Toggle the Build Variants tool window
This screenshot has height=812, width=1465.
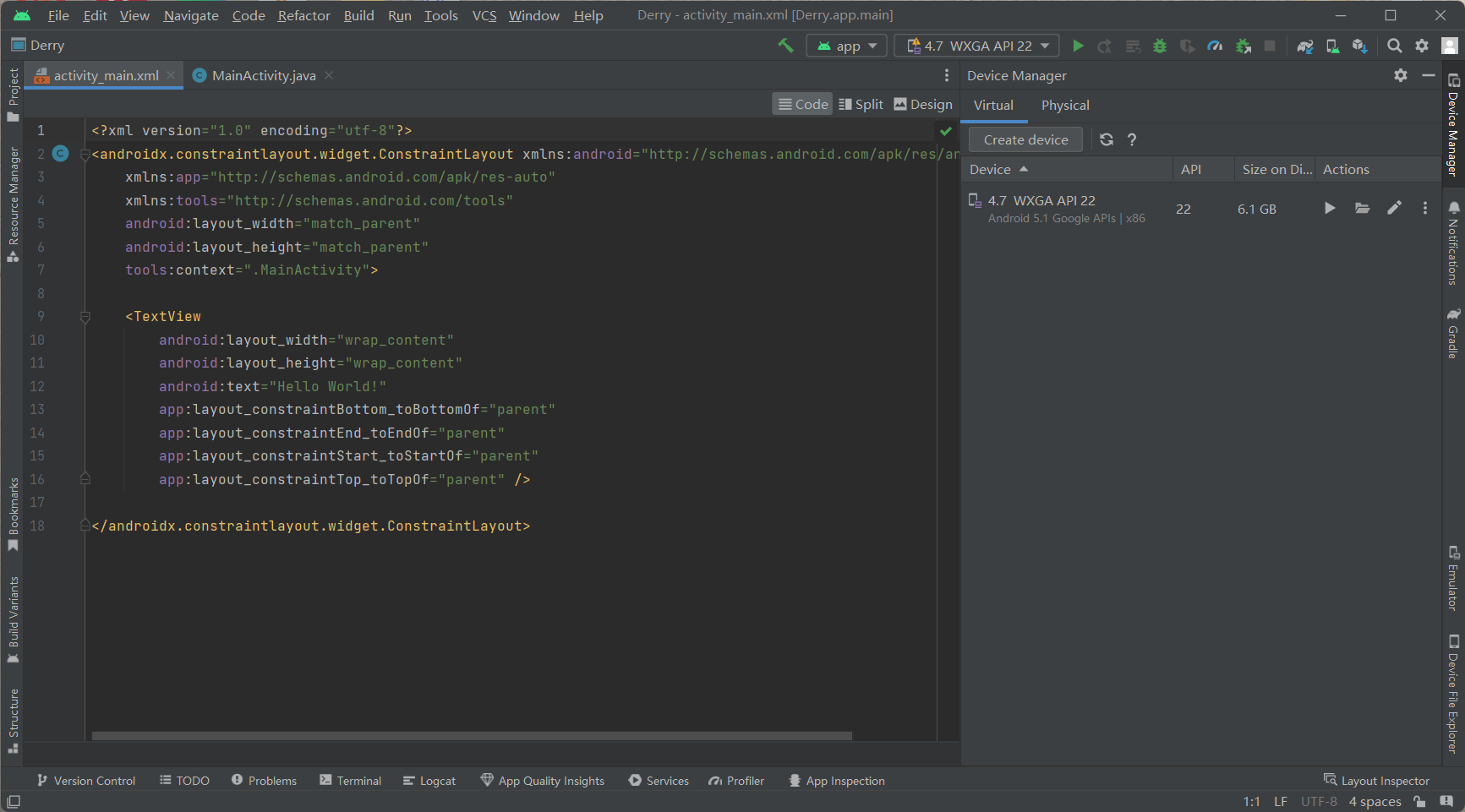(13, 619)
